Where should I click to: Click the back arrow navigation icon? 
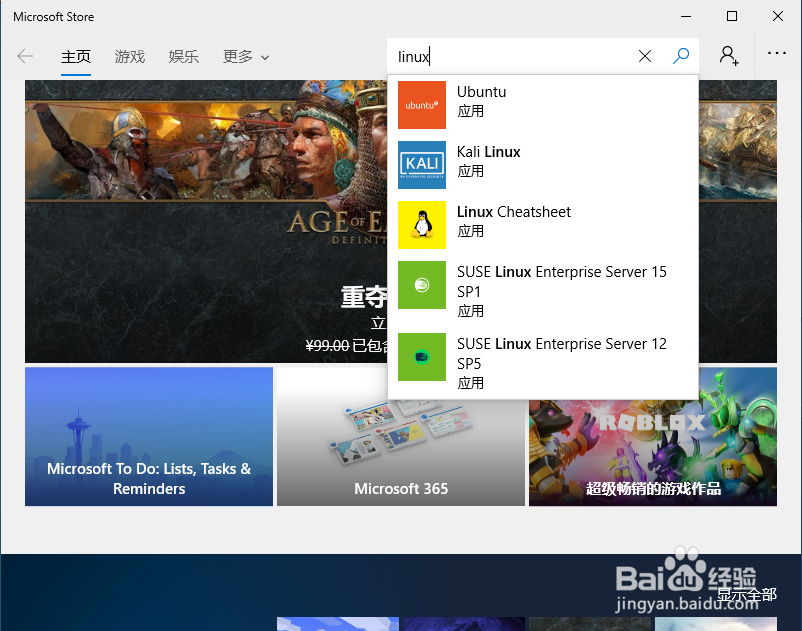(x=25, y=56)
